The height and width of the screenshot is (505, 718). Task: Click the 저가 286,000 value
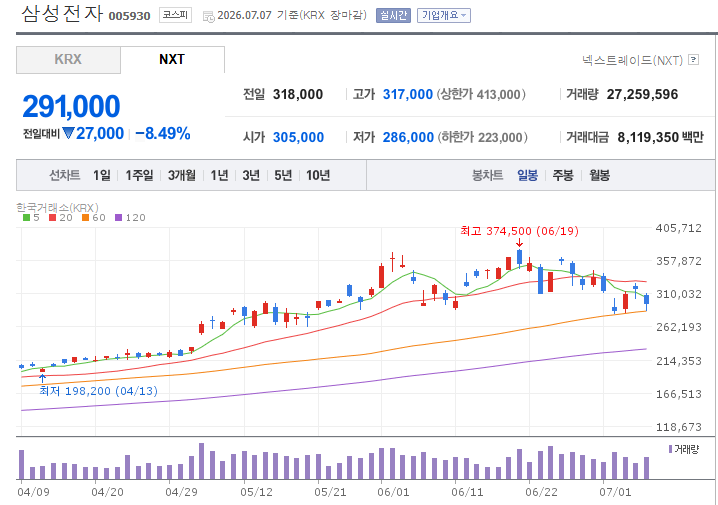(x=408, y=137)
